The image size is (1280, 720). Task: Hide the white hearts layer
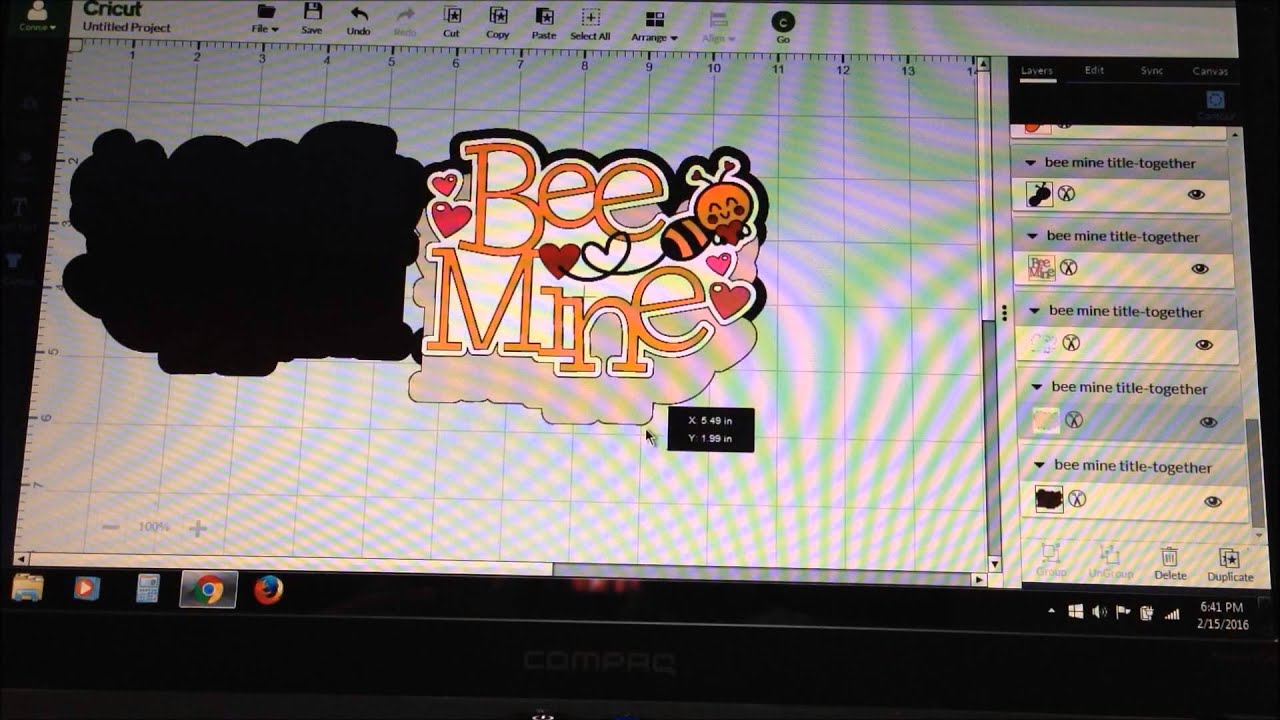[x=1204, y=345]
